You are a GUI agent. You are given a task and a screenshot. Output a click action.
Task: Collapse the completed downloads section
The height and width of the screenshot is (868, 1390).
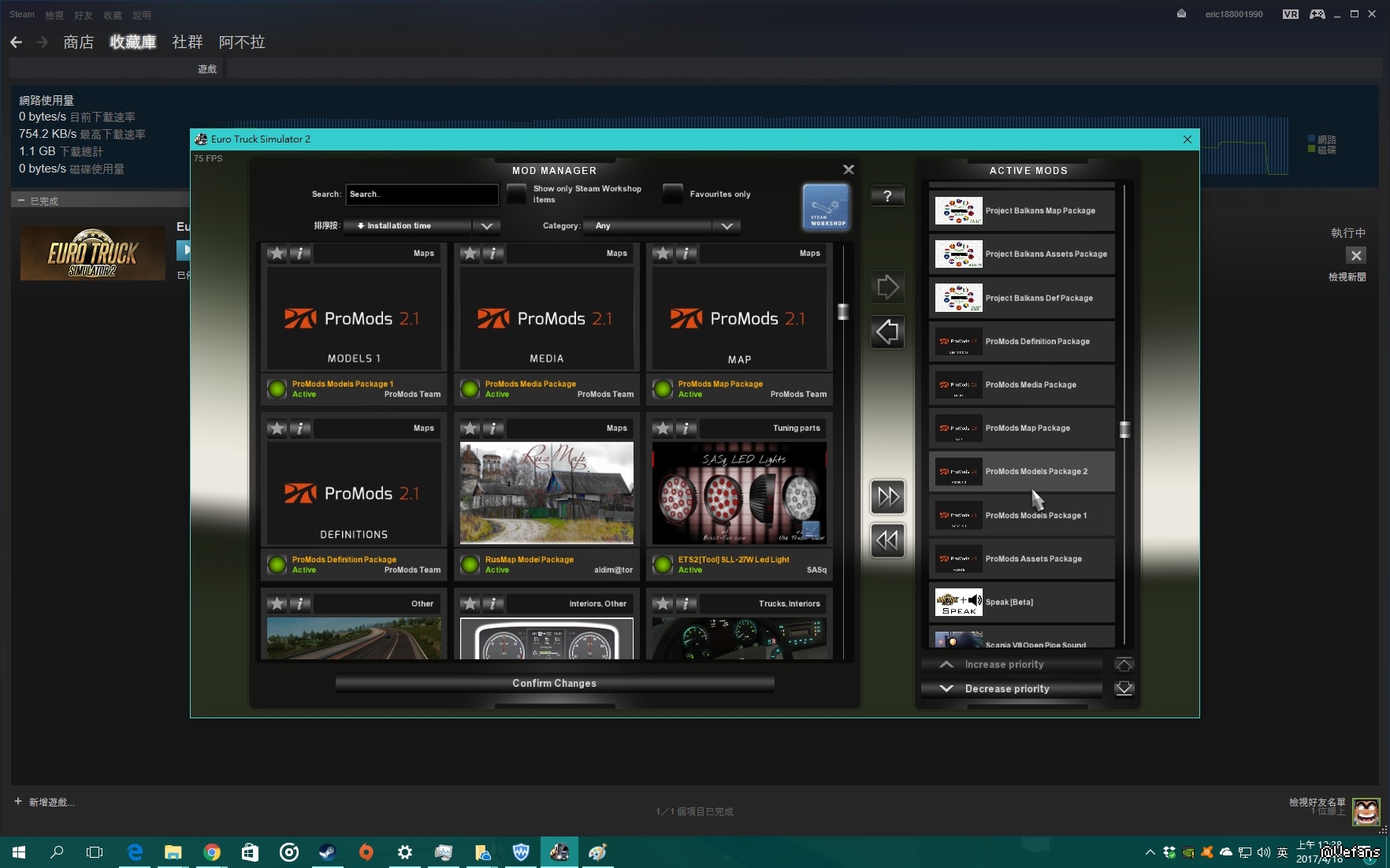[21, 201]
